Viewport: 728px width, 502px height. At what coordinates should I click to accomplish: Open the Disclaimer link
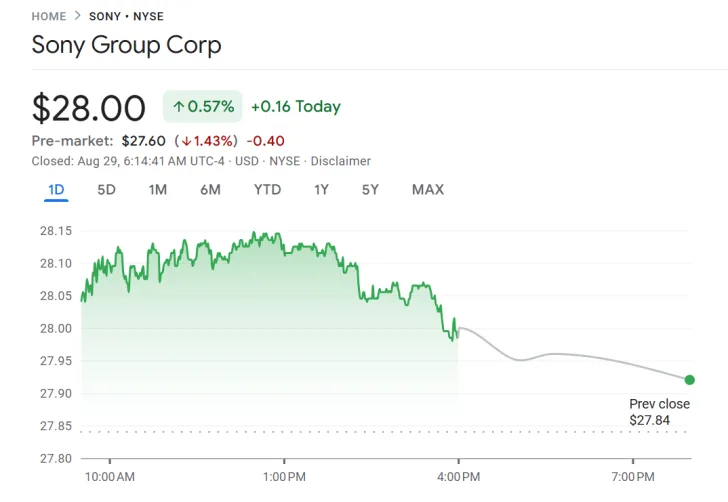pyautogui.click(x=340, y=161)
